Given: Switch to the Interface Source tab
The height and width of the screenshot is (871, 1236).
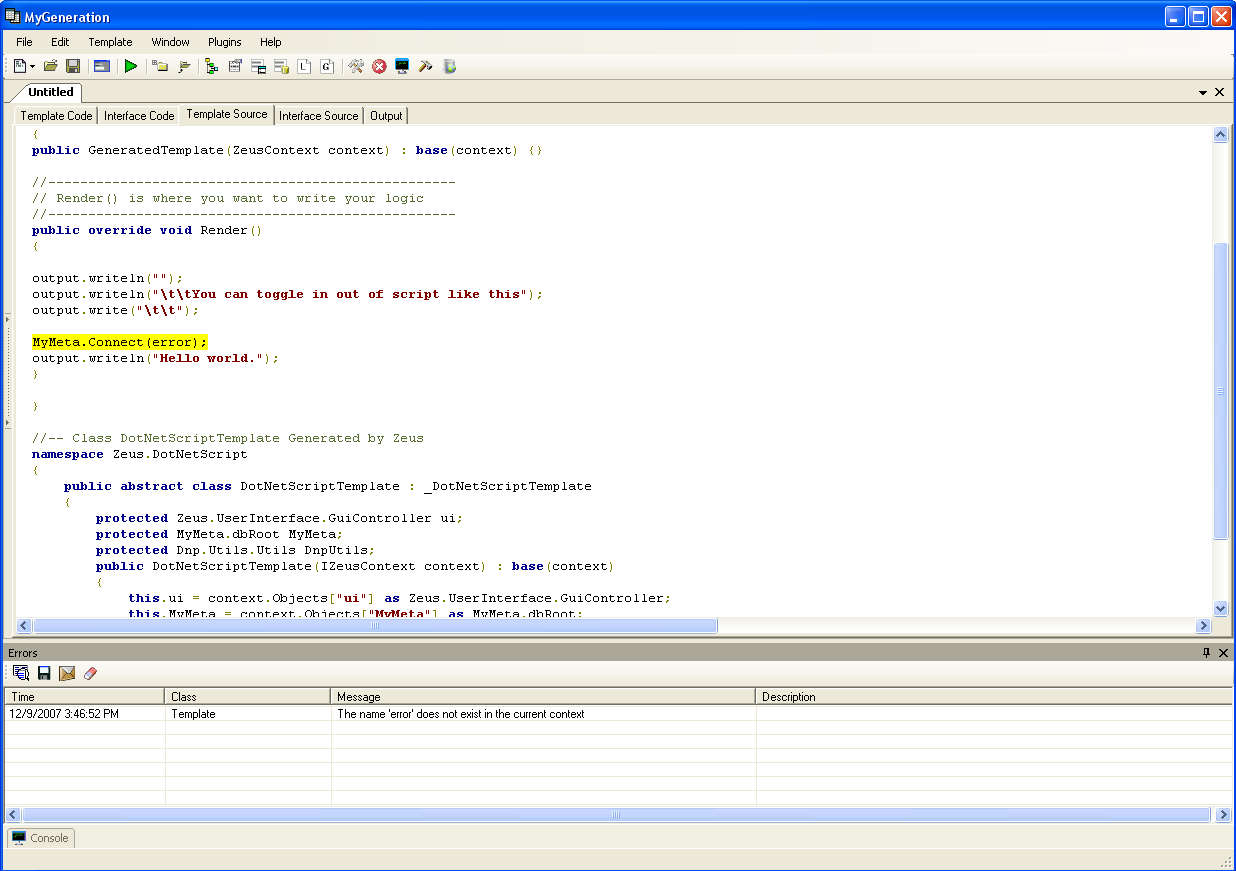Looking at the screenshot, I should point(318,116).
